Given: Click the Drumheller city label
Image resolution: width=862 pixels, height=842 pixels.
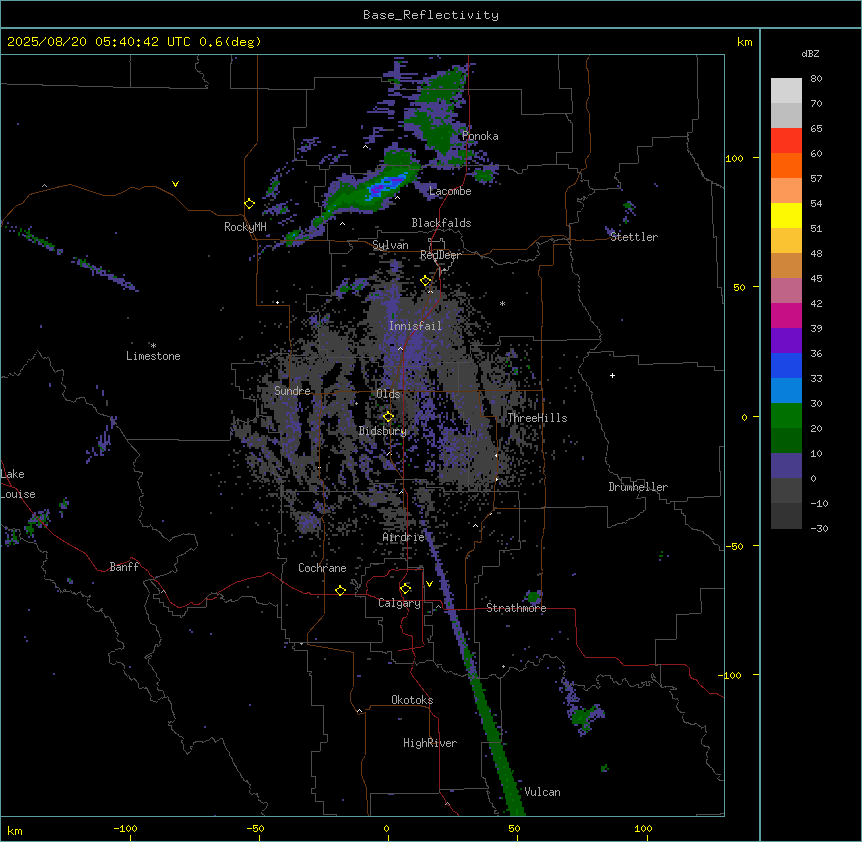Looking at the screenshot, I should tap(638, 487).
